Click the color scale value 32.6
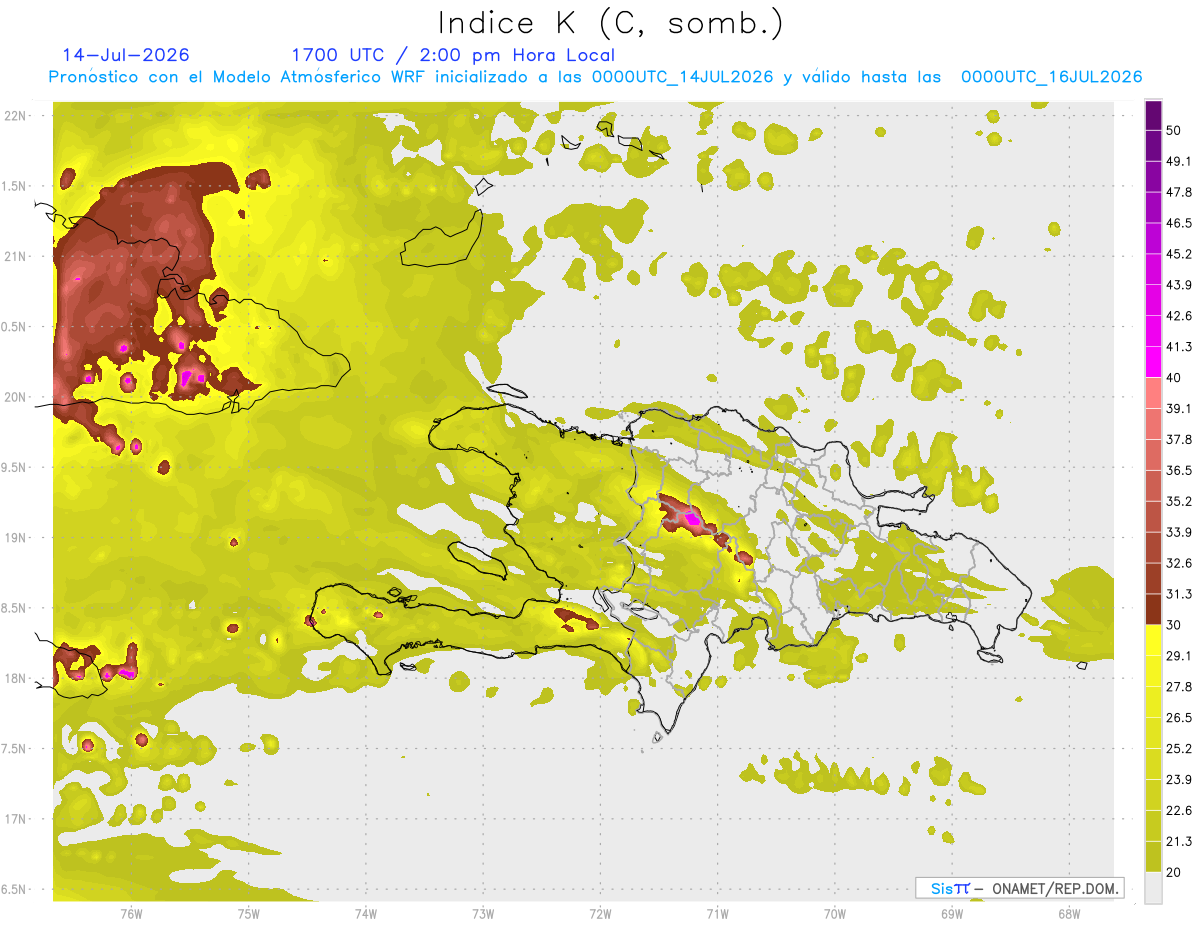 1179,563
